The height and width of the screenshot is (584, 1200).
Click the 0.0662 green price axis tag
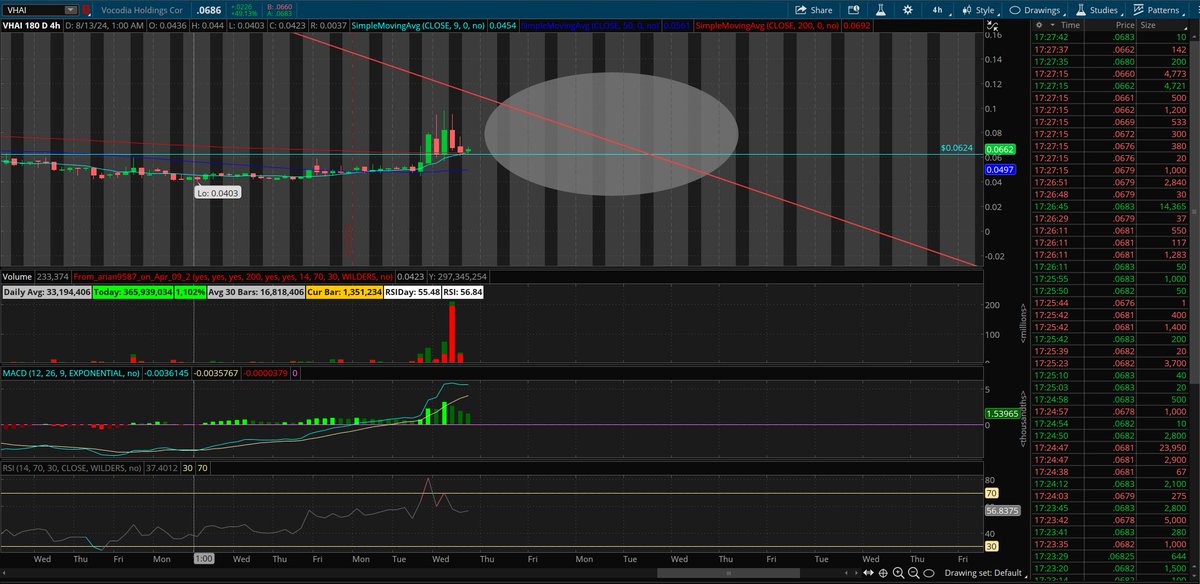(1003, 149)
